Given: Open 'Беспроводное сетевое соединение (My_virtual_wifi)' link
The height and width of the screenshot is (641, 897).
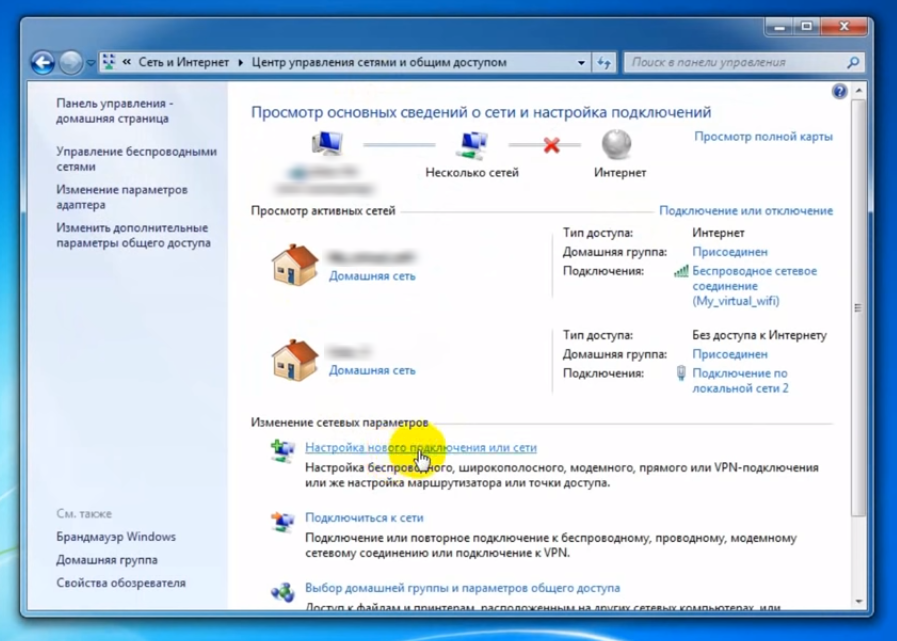Looking at the screenshot, I should 755,286.
